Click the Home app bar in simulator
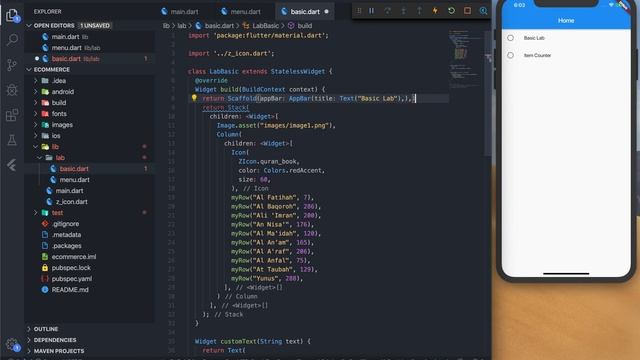The height and width of the screenshot is (360, 640). (x=566, y=20)
